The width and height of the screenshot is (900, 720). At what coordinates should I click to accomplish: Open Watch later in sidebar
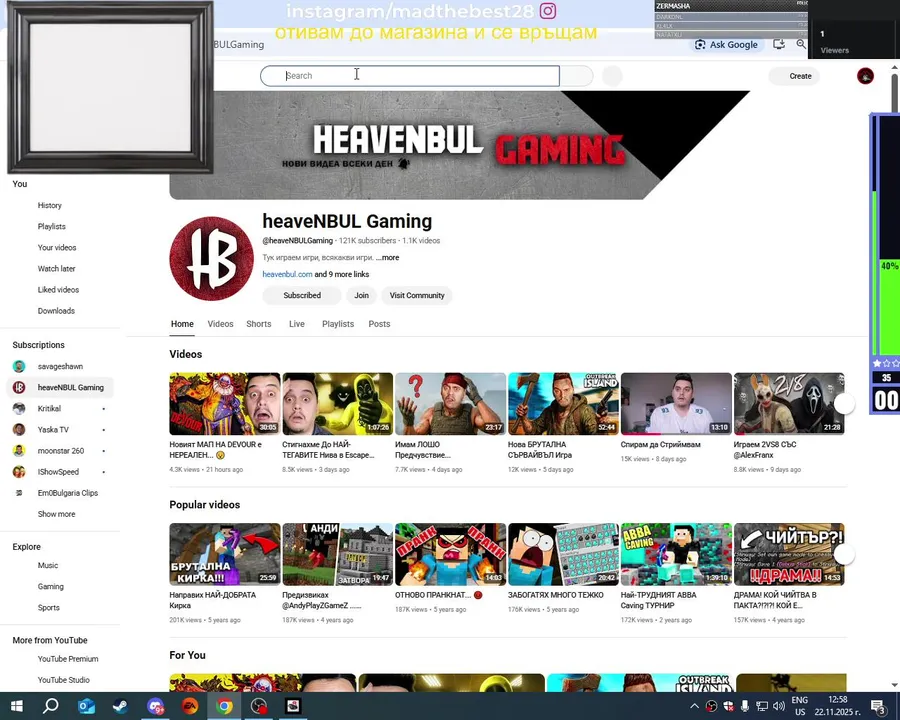(56, 269)
